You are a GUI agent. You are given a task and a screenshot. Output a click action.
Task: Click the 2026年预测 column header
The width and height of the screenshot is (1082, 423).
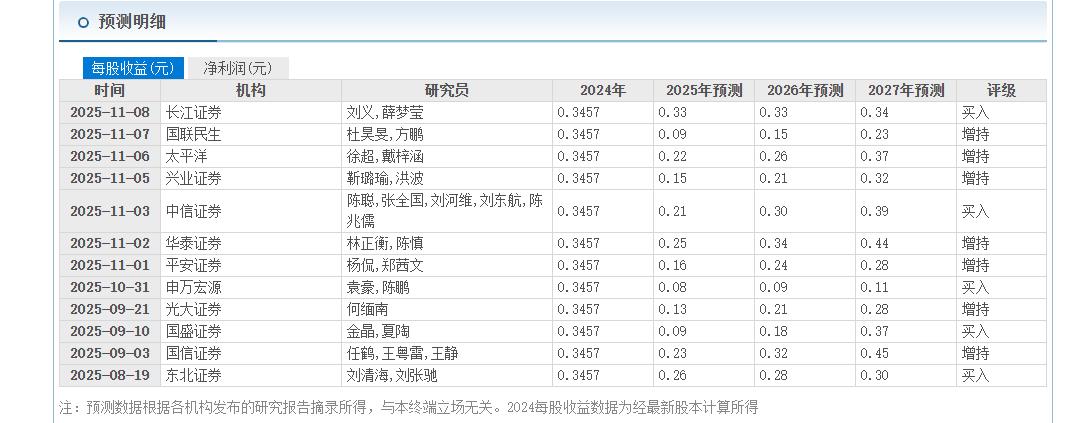pyautogui.click(x=805, y=90)
